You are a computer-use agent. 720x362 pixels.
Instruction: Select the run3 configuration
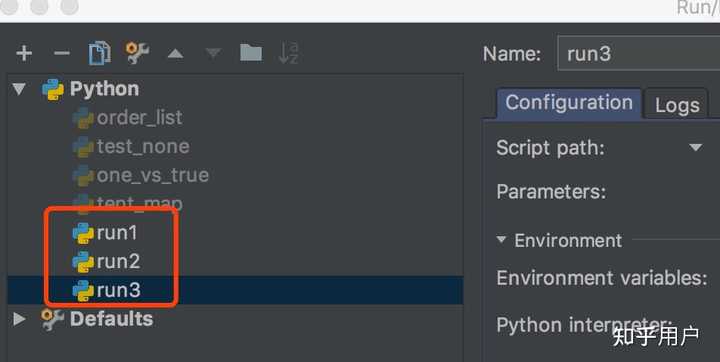[235, 290]
